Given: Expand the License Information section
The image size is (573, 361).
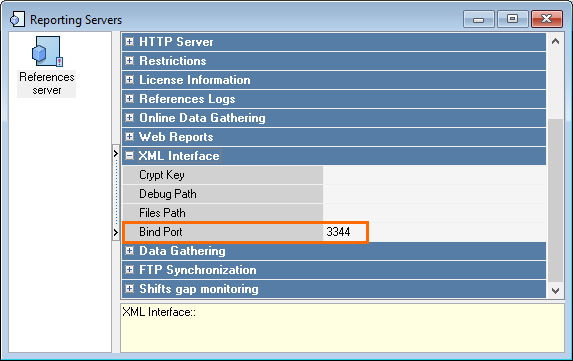Looking at the screenshot, I should point(130,80).
